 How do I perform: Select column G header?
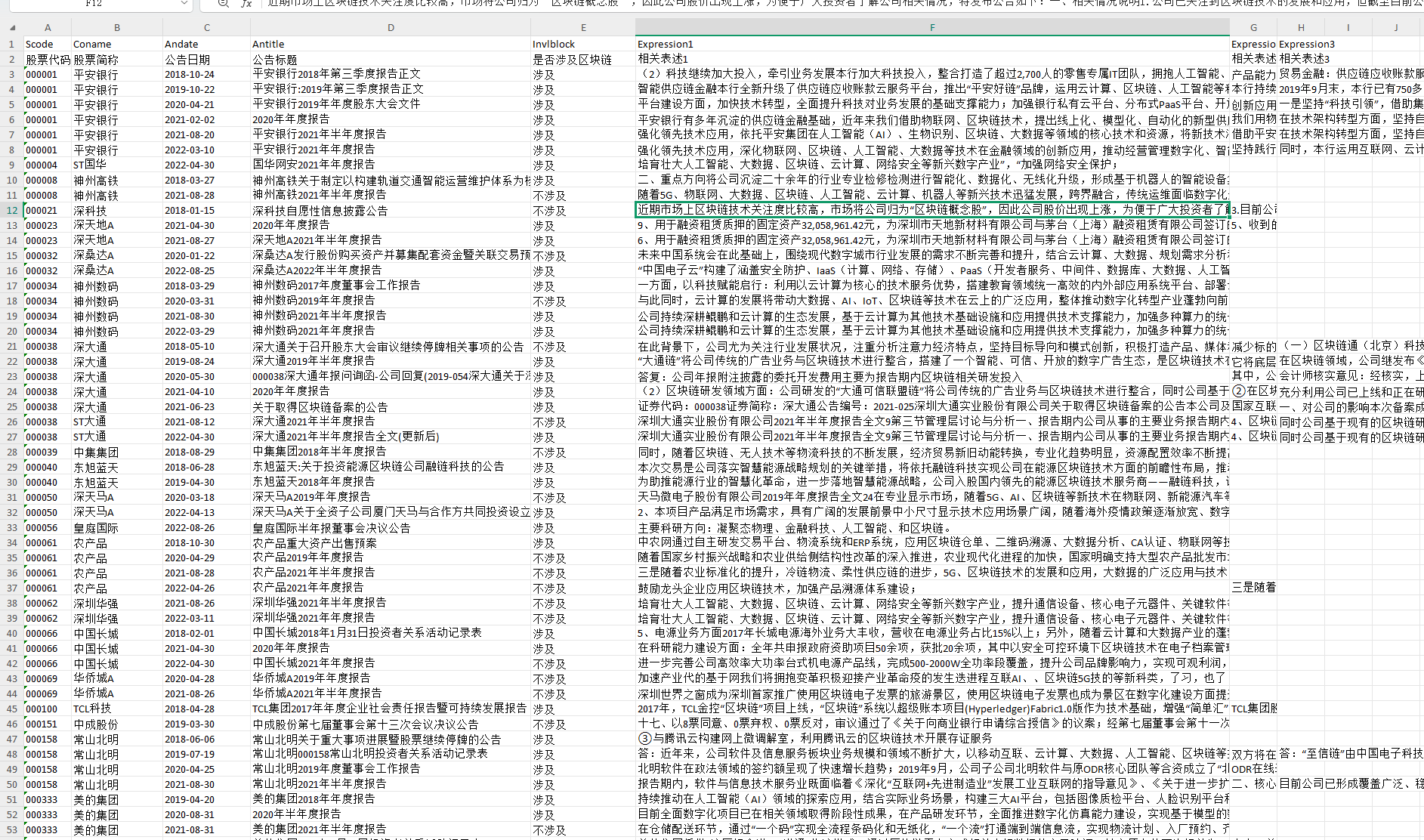[x=1253, y=28]
